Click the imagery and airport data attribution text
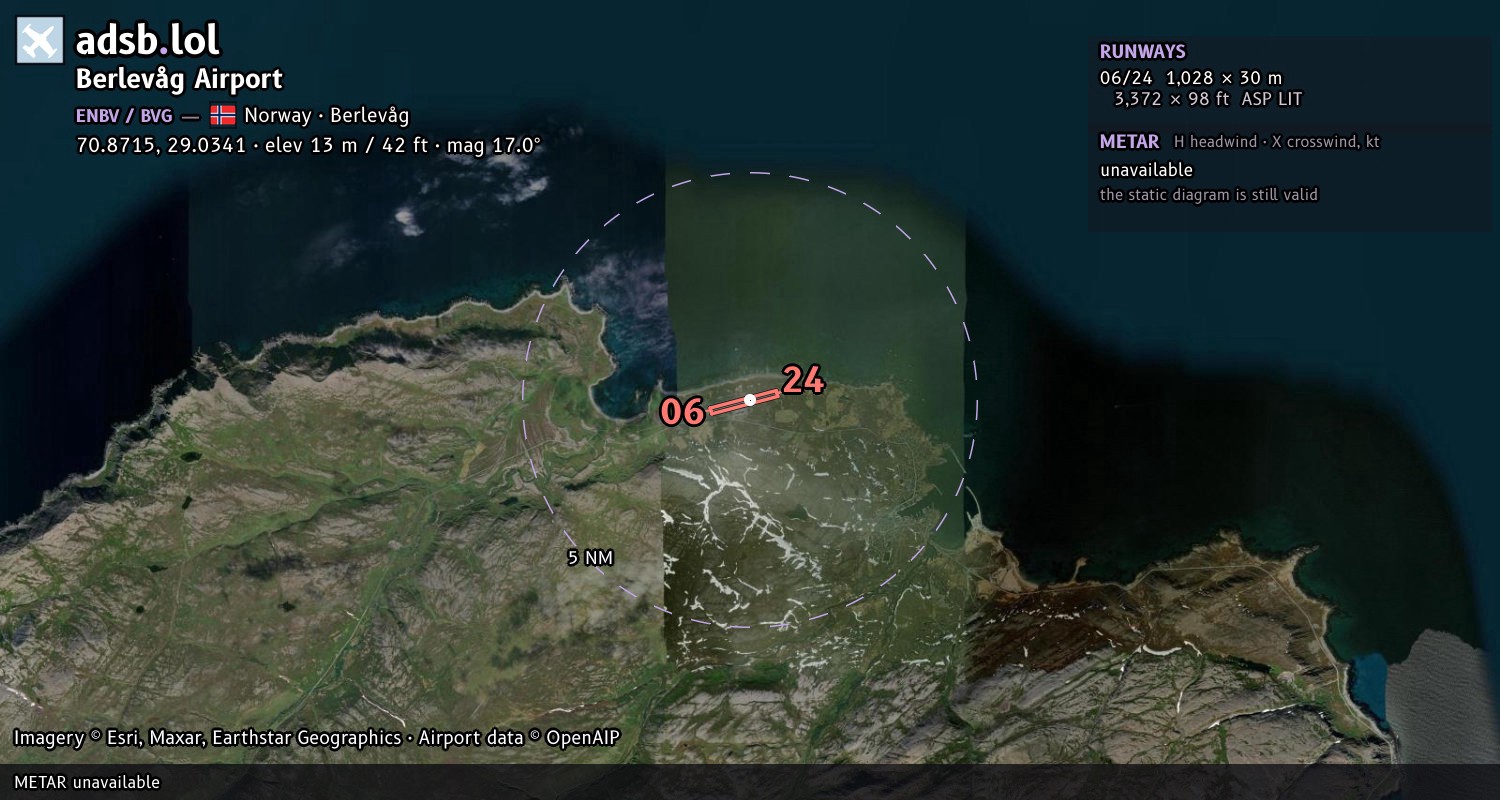This screenshot has height=800, width=1500. pyautogui.click(x=317, y=738)
